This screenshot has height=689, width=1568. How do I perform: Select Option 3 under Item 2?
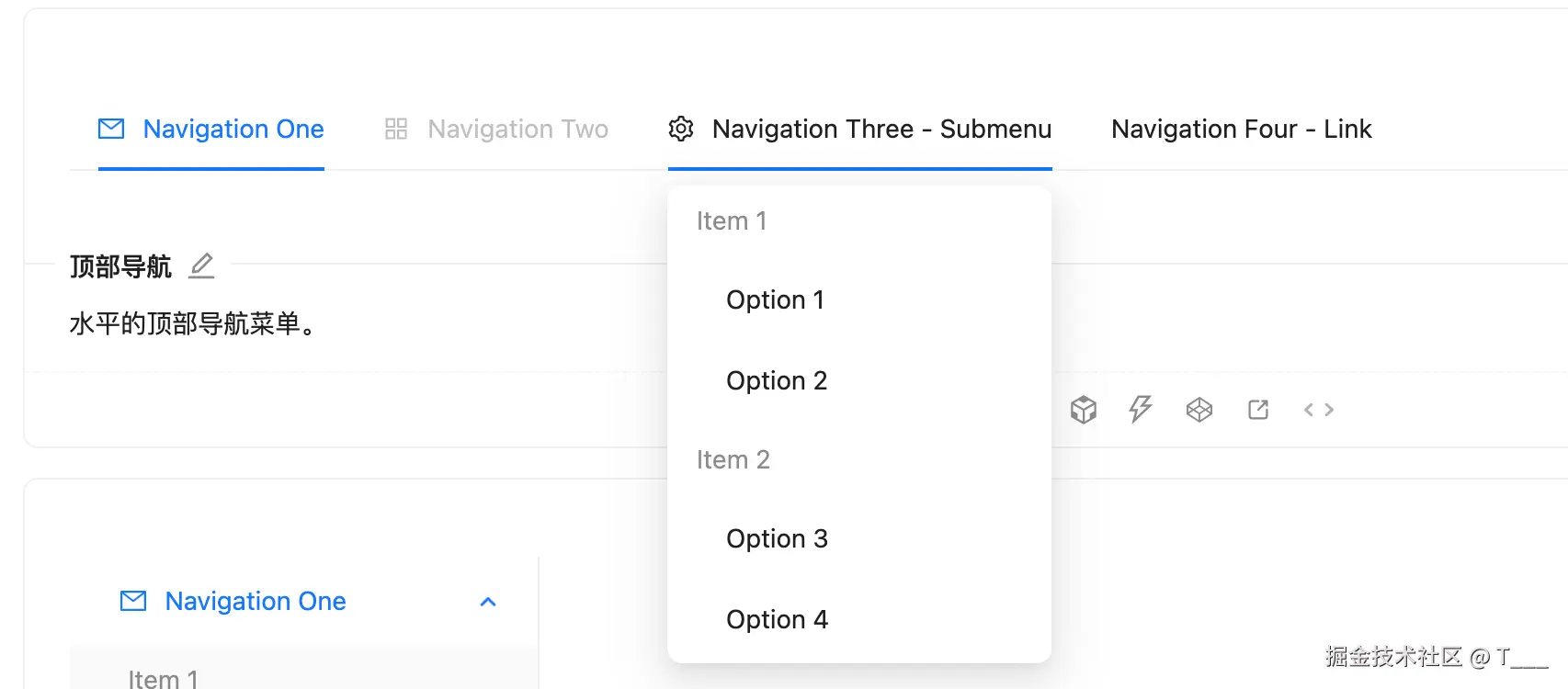(777, 539)
